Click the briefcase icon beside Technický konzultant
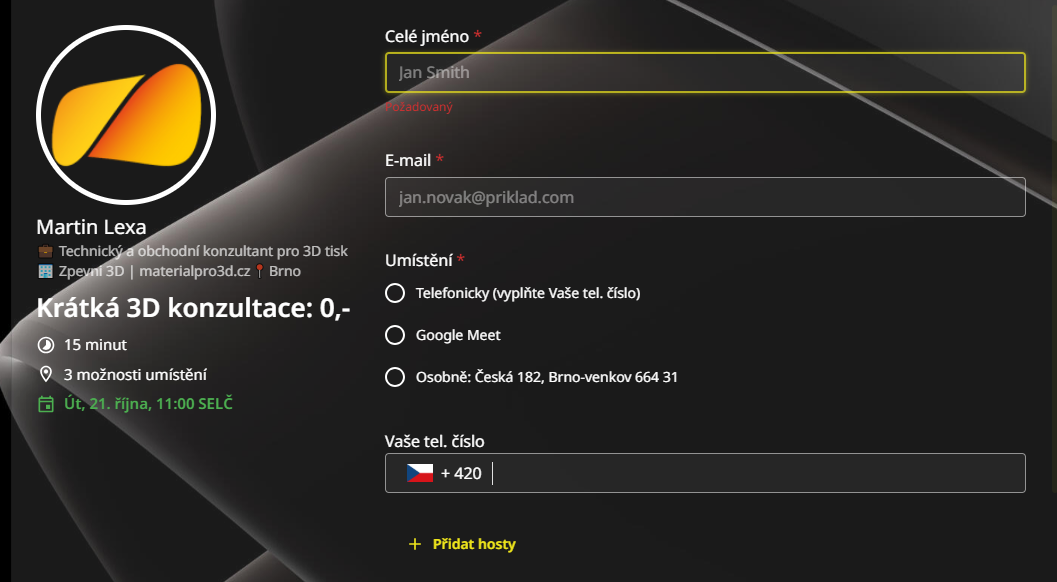 45,251
